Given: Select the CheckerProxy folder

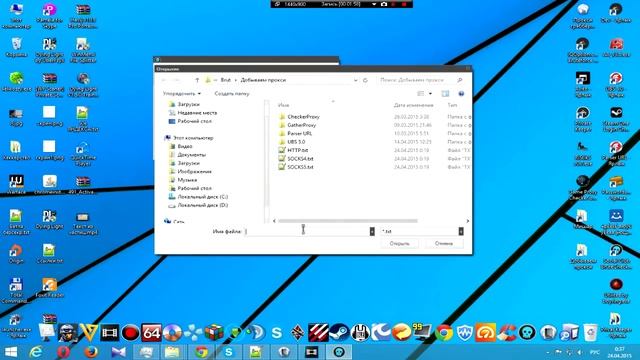Looking at the screenshot, I should coord(303,117).
